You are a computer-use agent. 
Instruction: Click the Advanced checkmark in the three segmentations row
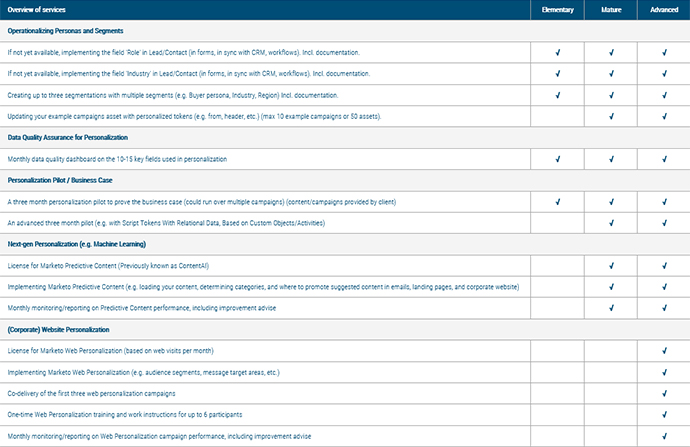point(663,95)
